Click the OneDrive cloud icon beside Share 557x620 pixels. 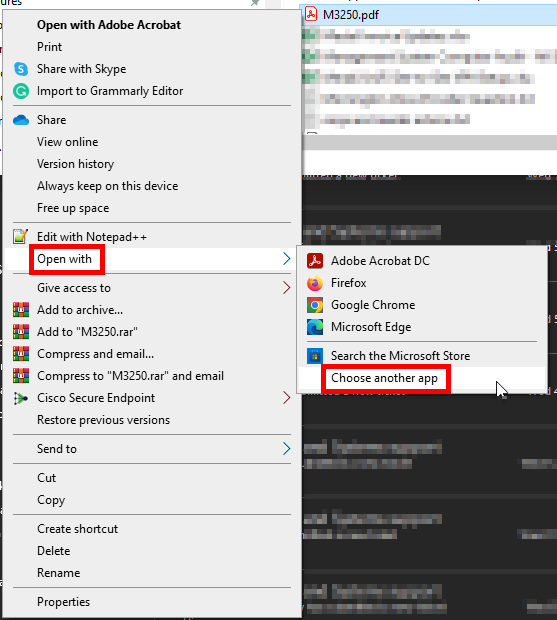point(21,120)
